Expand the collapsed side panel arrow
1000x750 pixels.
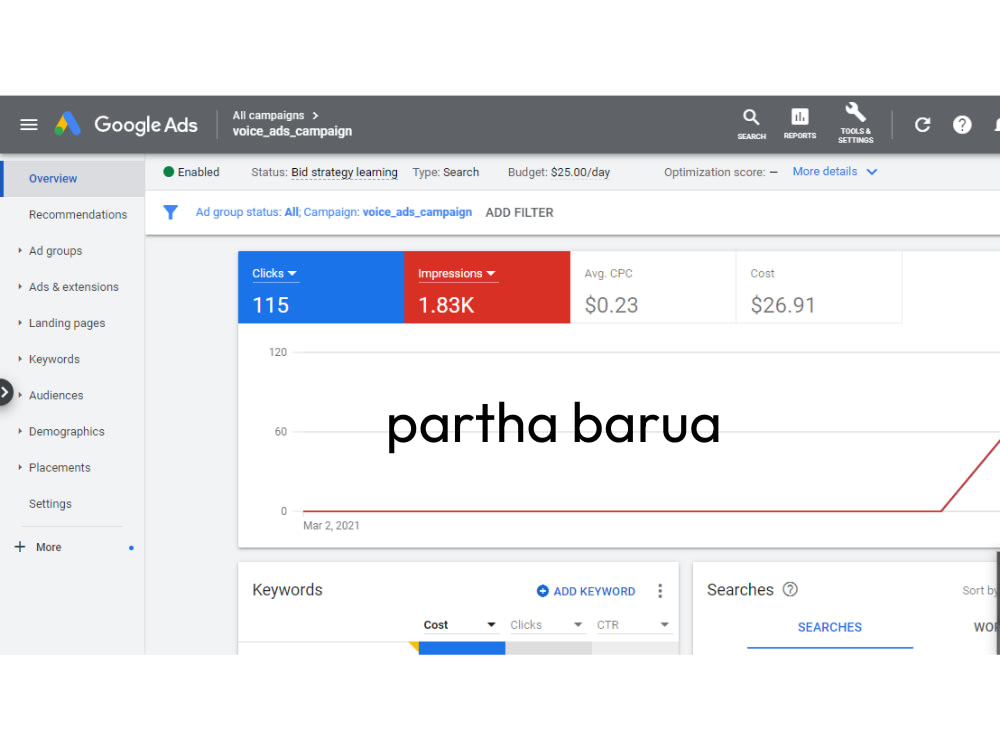[x=4, y=392]
